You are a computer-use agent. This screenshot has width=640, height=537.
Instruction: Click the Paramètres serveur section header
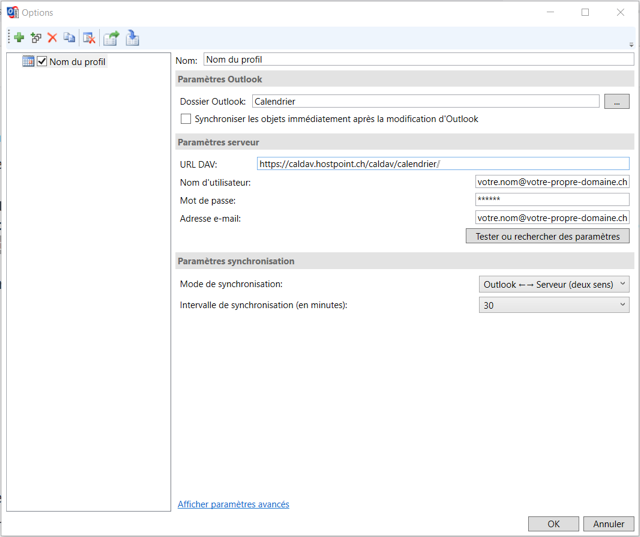[404, 142]
